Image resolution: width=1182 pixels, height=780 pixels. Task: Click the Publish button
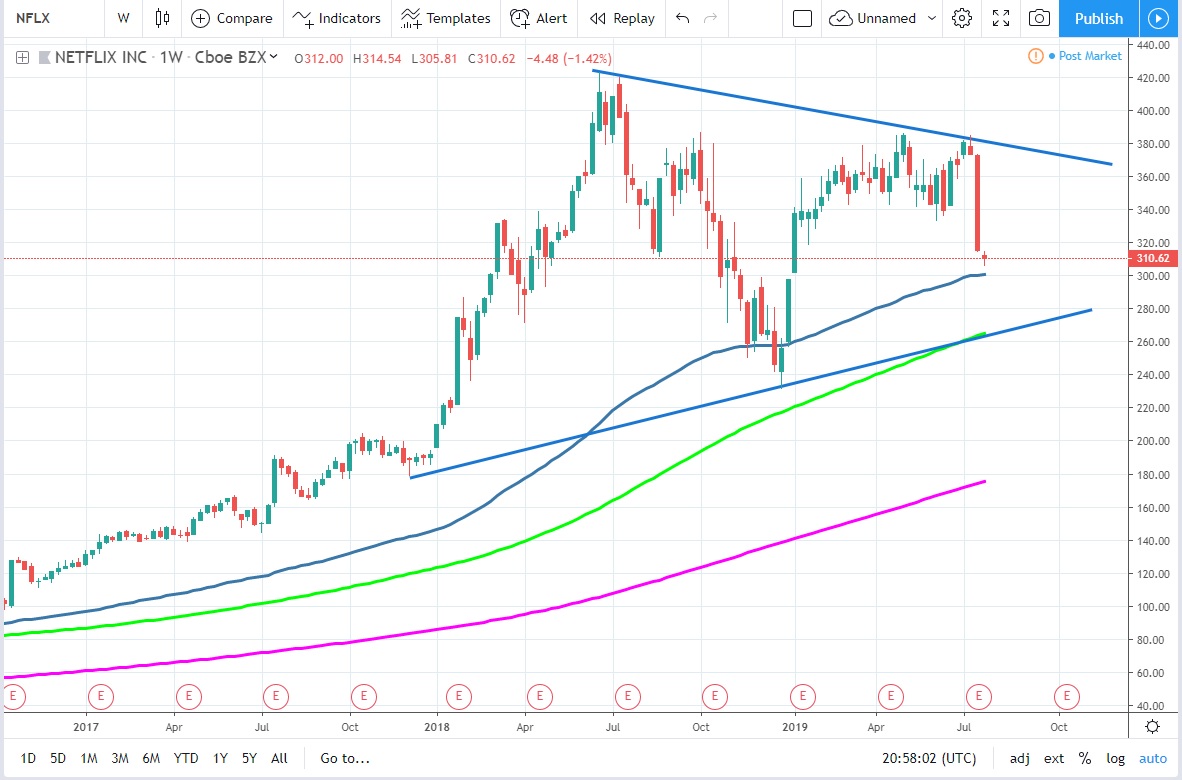1098,18
